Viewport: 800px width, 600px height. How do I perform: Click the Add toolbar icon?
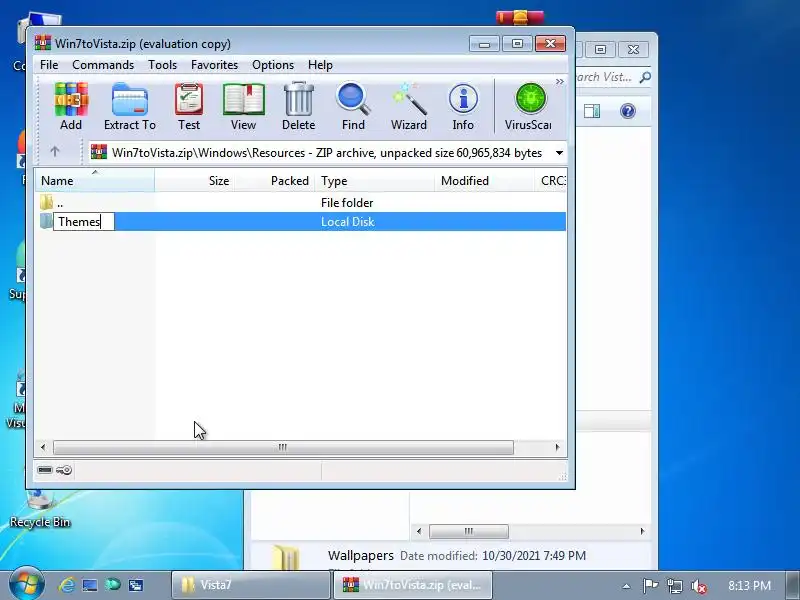click(71, 106)
